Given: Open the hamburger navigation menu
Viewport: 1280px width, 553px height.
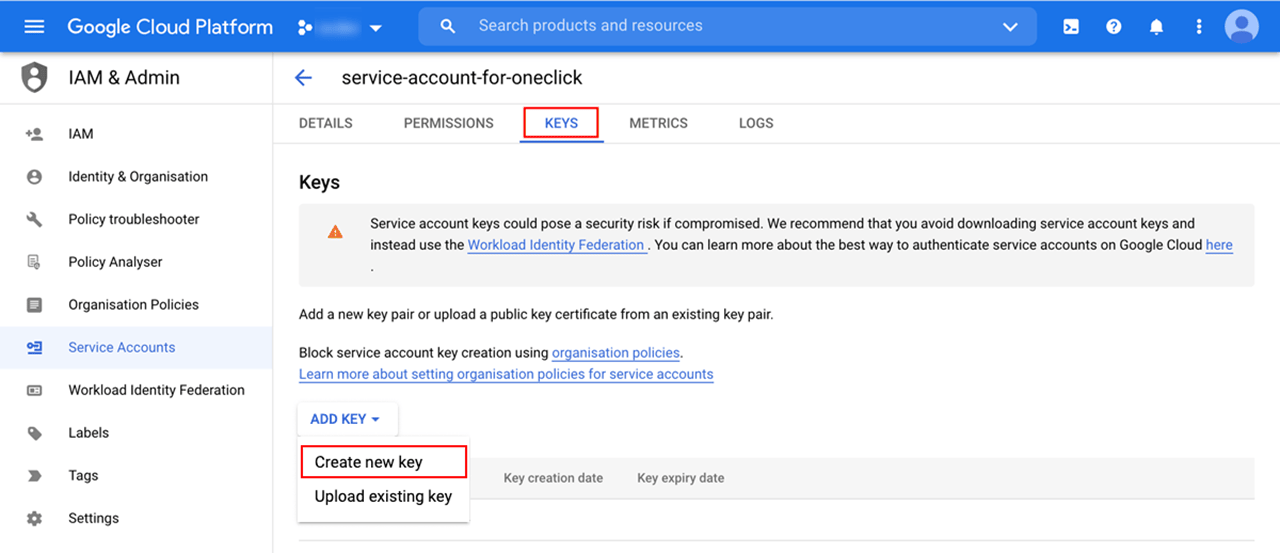Looking at the screenshot, I should pyautogui.click(x=34, y=27).
